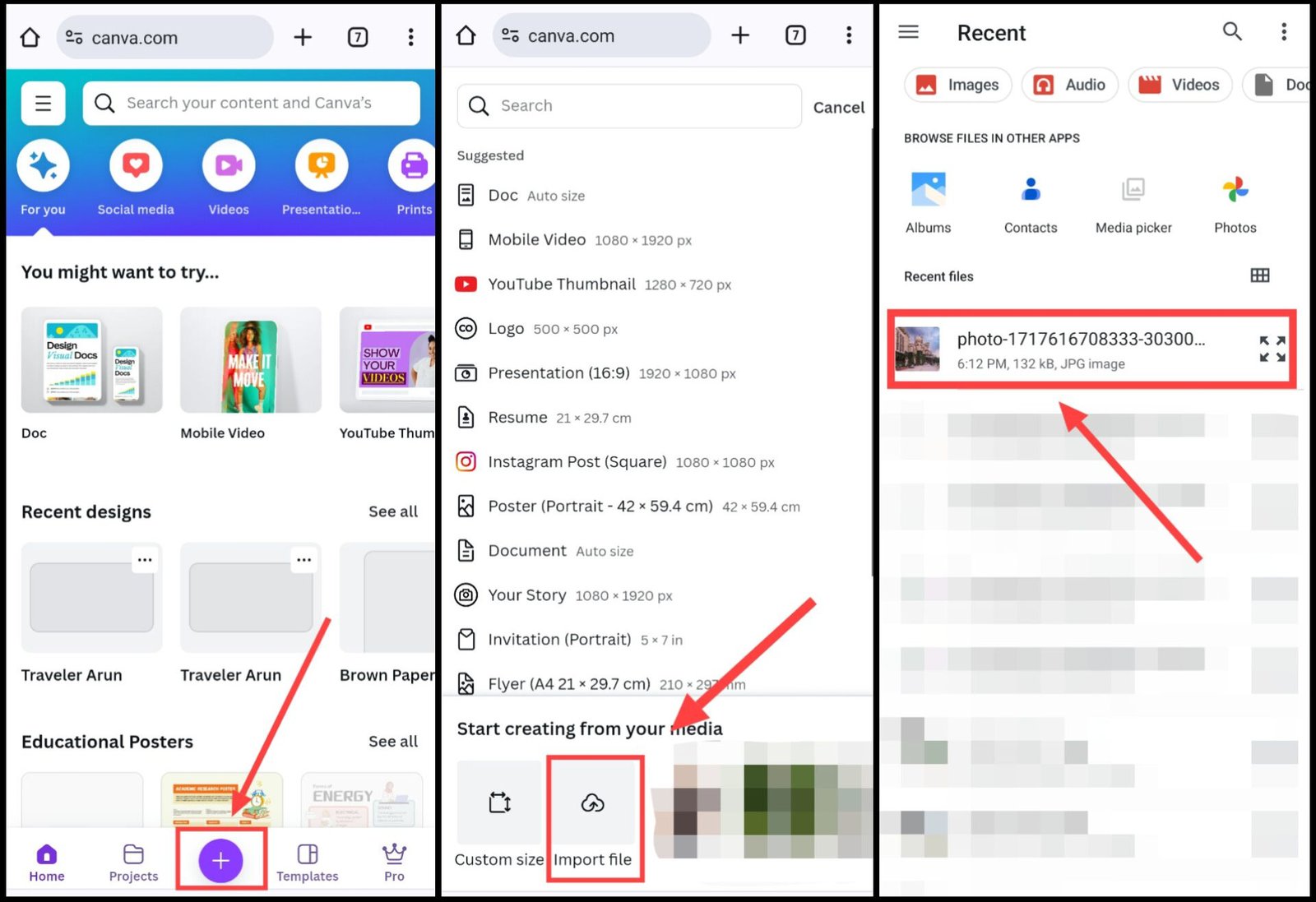The width and height of the screenshot is (1316, 902).
Task: Choose Document Auto size option
Action: 544,551
